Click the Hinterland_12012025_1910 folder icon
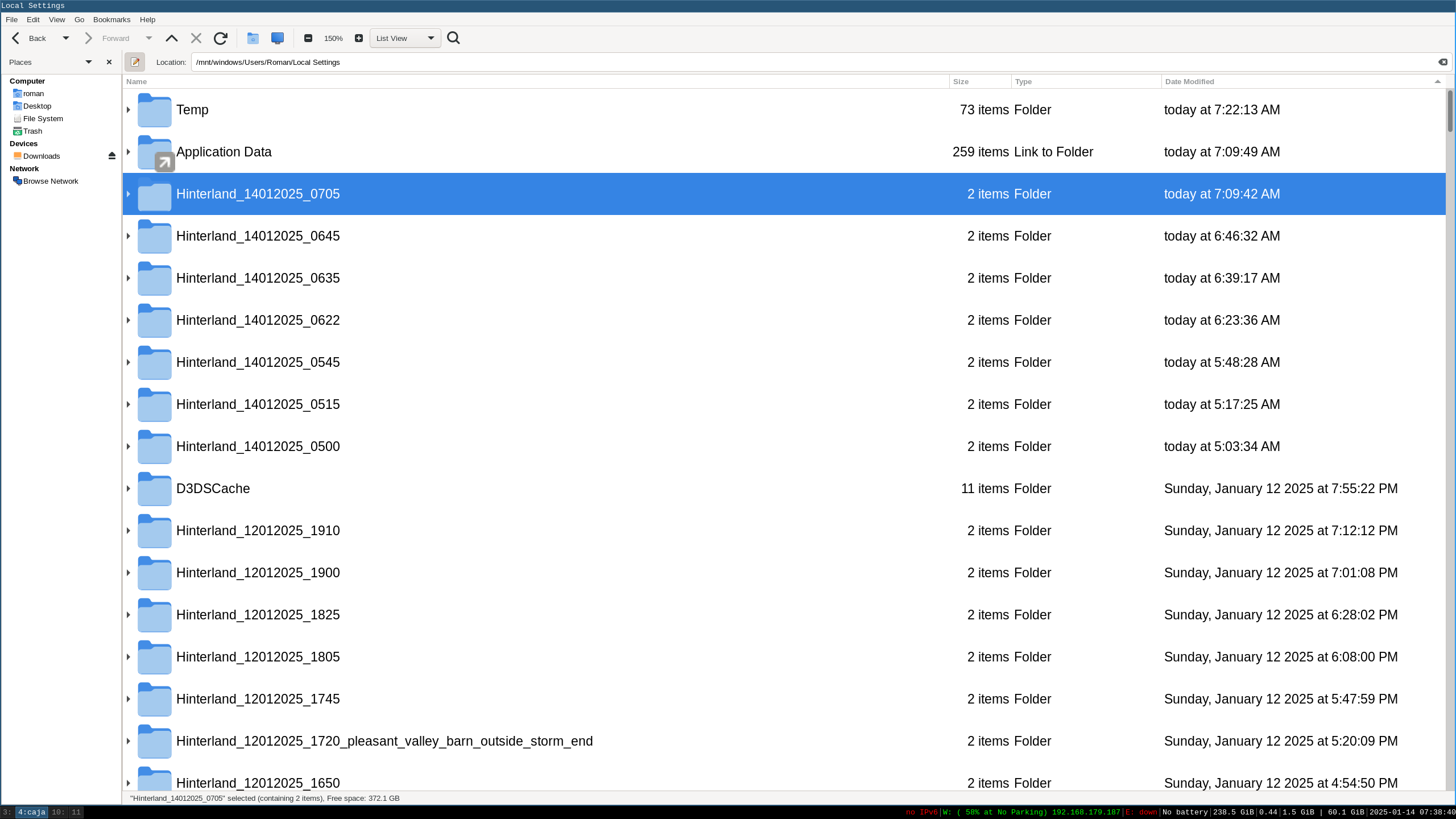1456x819 pixels. (155, 531)
